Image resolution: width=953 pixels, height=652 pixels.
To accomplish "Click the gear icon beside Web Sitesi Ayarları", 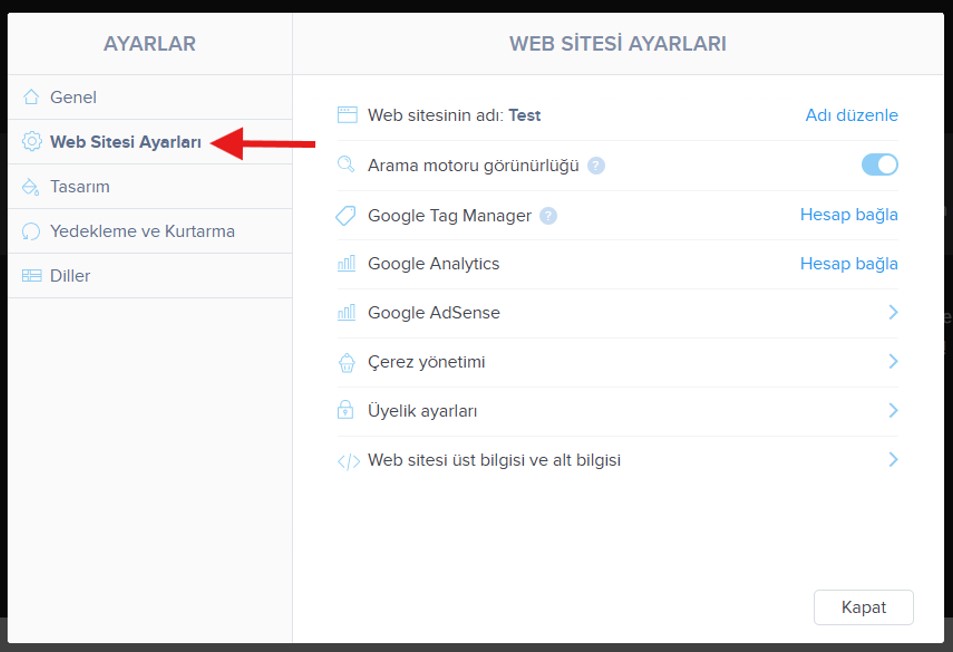I will (x=32, y=142).
